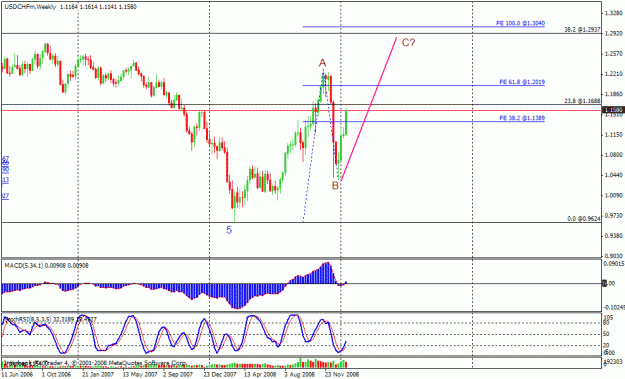625x379 pixels.
Task: Select the wave label A at the peak
Action: click(322, 63)
